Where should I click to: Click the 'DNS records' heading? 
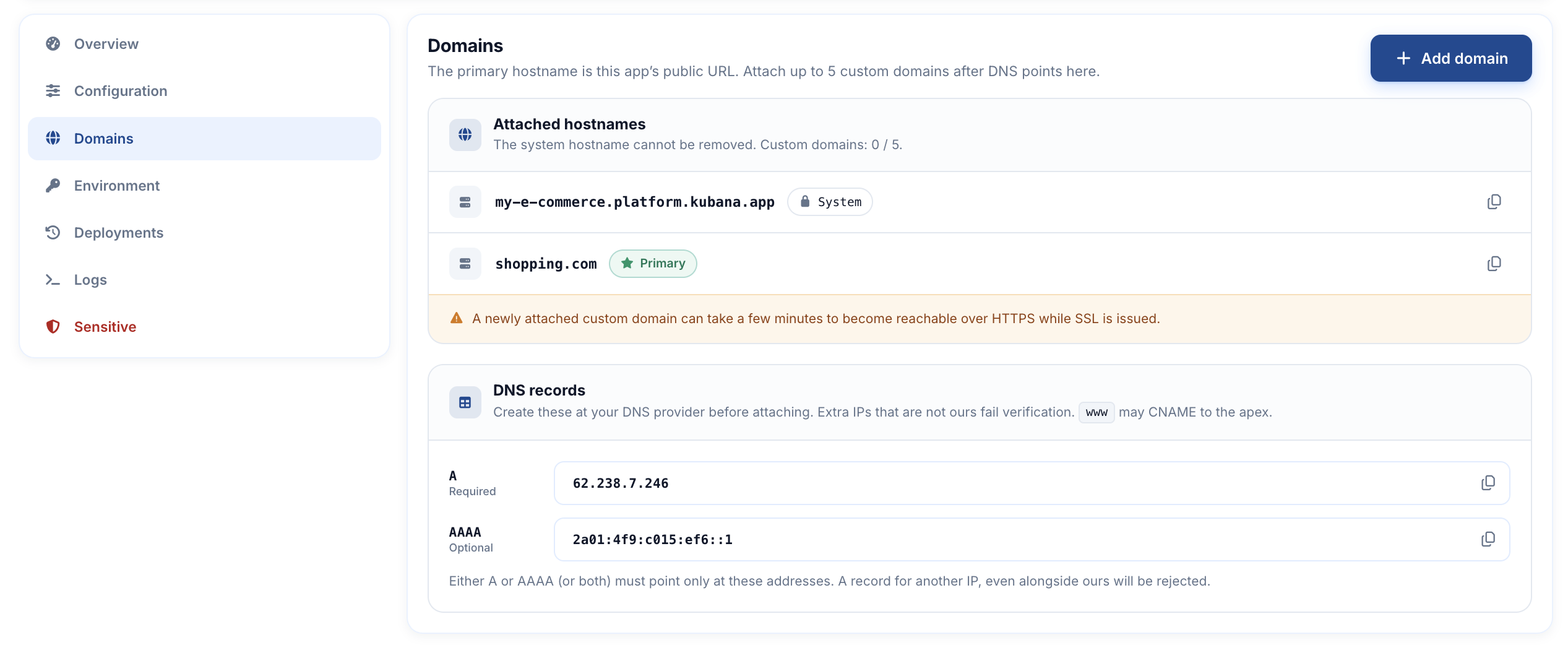point(539,391)
